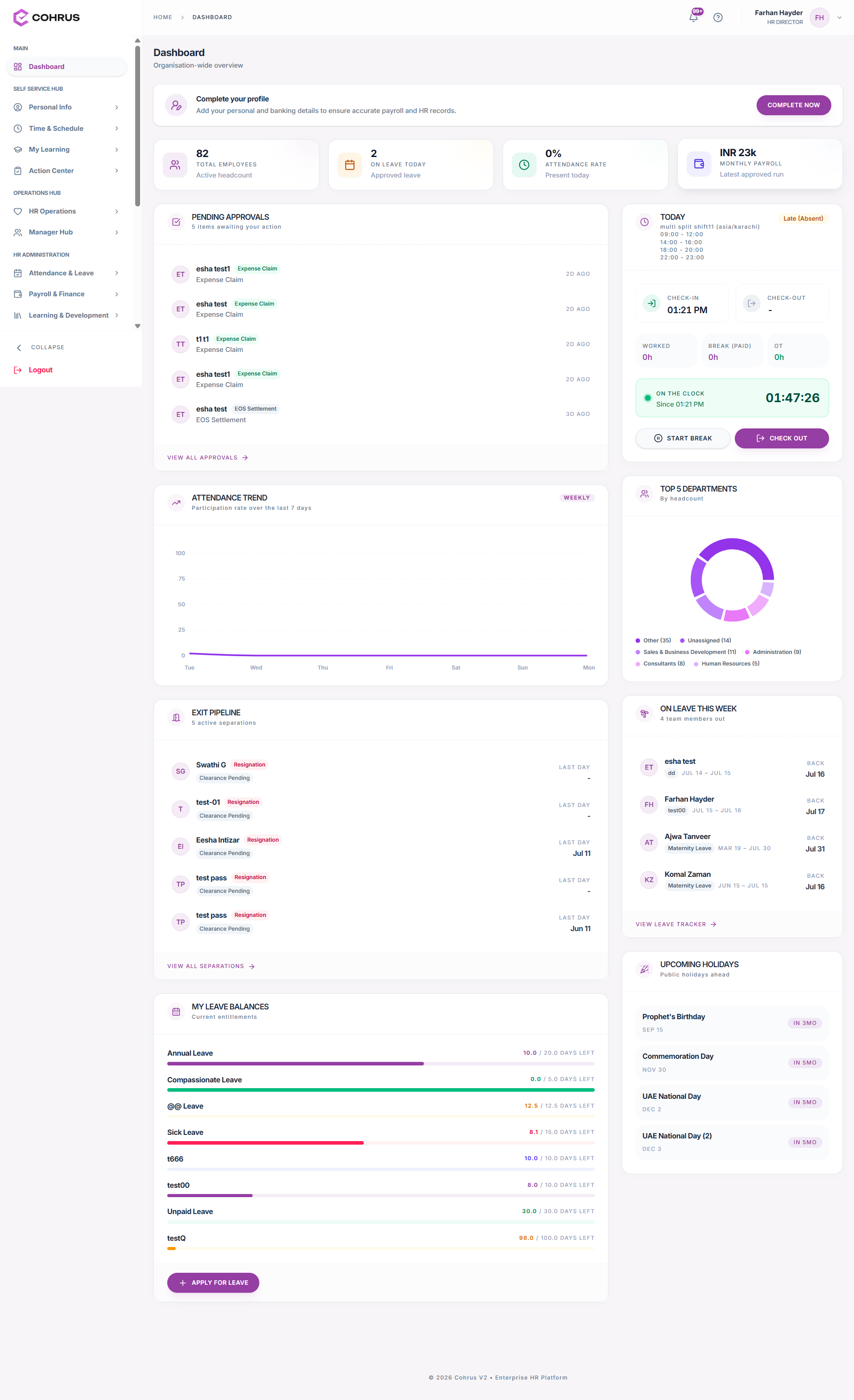Click the Attendance & Leave calendar icon
Image resolution: width=854 pixels, height=1400 pixels.
[x=18, y=273]
